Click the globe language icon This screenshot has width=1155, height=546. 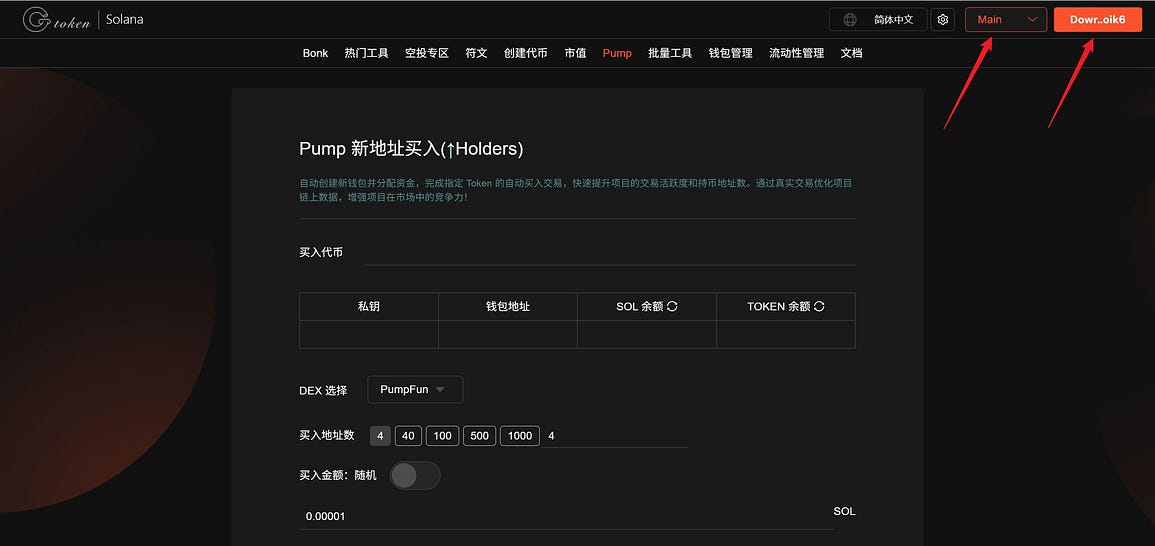point(850,20)
